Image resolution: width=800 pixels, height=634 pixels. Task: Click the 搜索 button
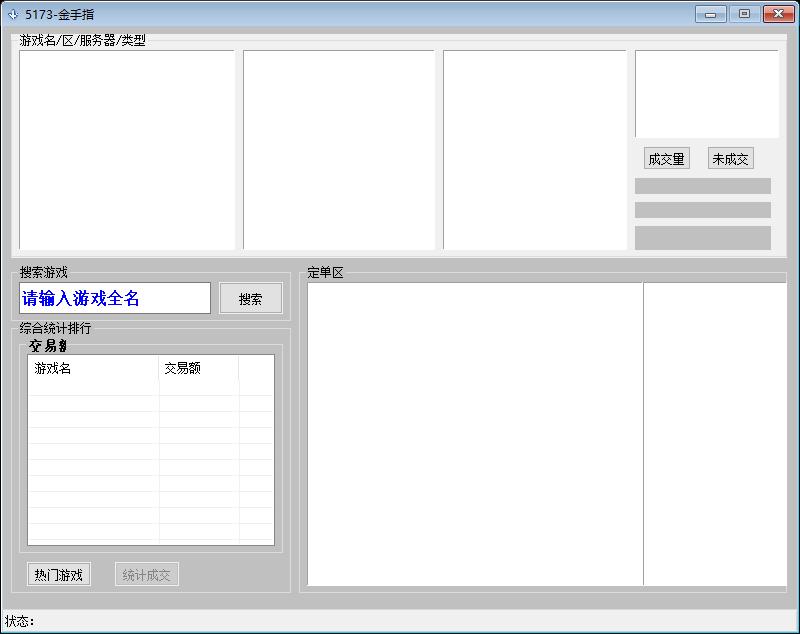(251, 298)
